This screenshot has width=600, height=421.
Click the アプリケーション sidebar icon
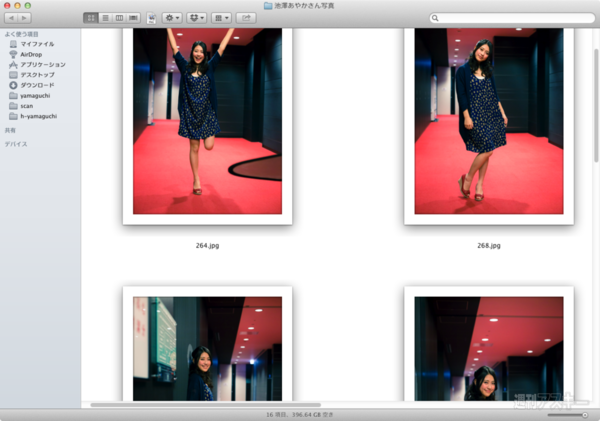(x=13, y=65)
